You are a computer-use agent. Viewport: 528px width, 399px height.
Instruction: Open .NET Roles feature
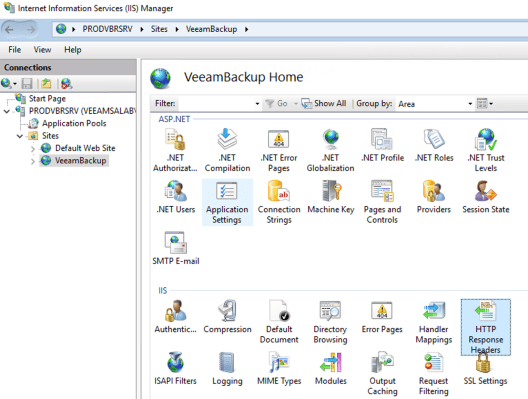(434, 145)
